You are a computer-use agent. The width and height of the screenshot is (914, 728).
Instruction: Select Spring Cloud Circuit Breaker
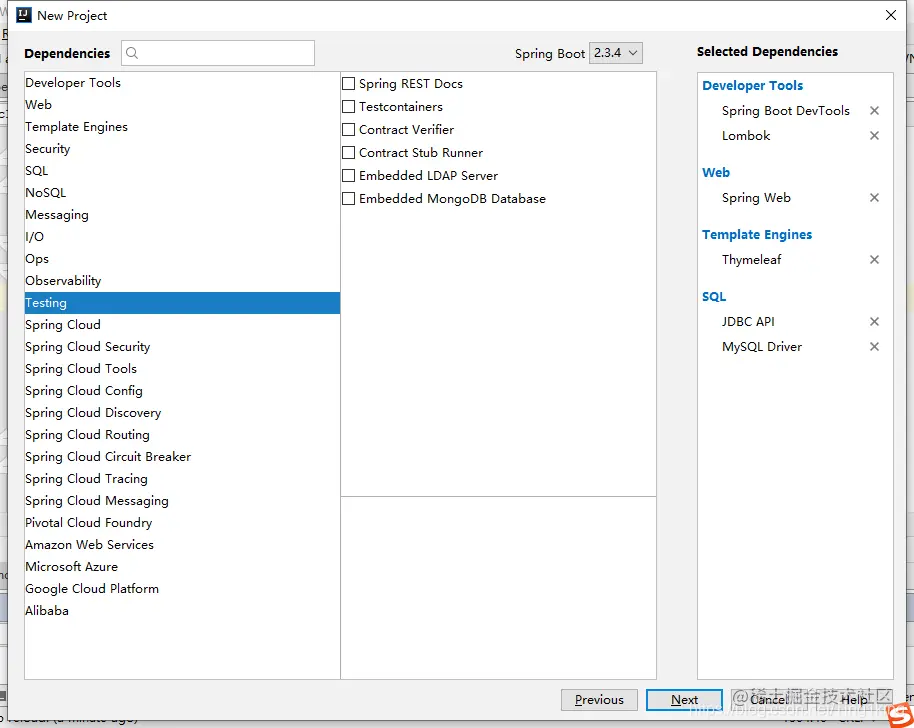182,457
